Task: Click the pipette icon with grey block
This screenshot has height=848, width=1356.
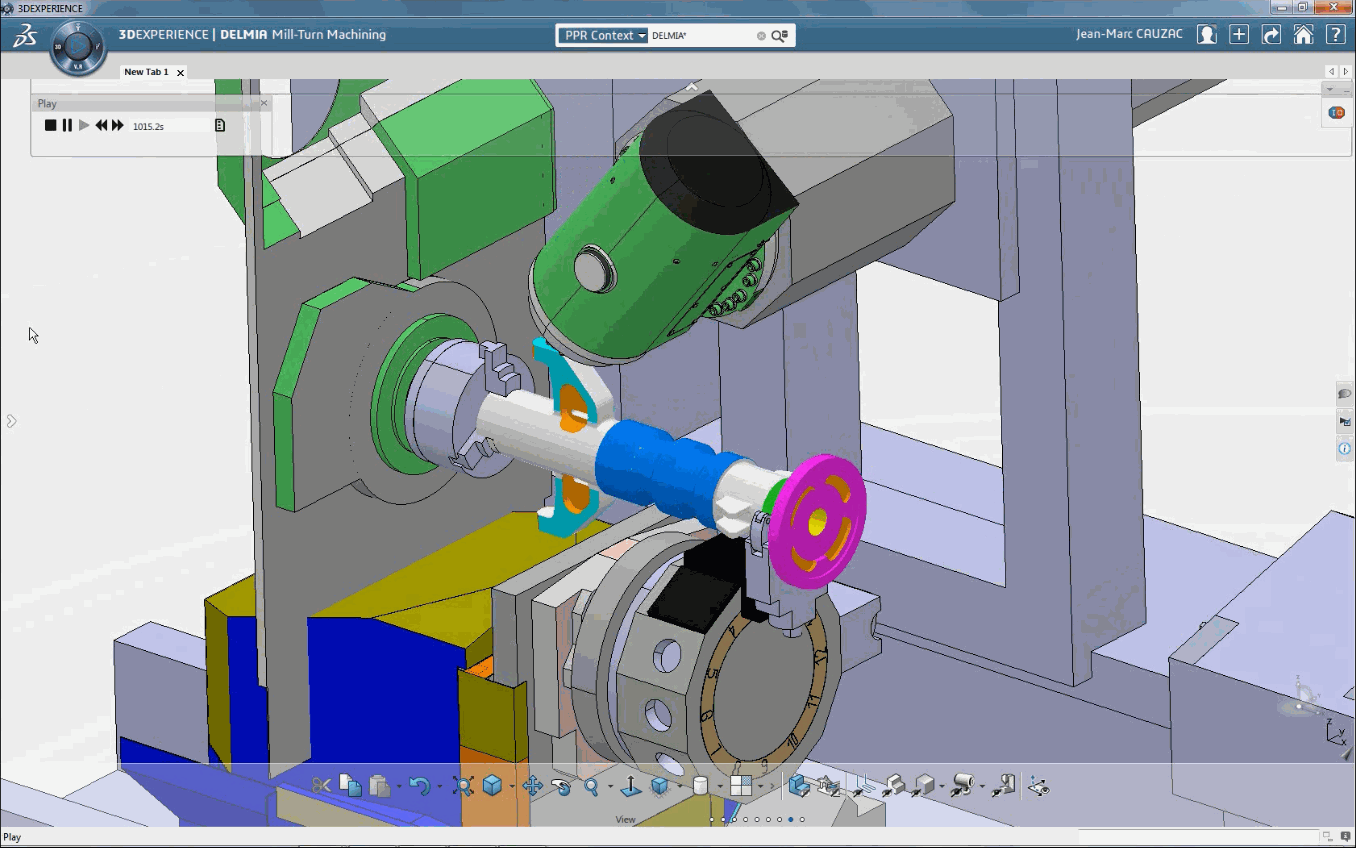Action: [923, 786]
